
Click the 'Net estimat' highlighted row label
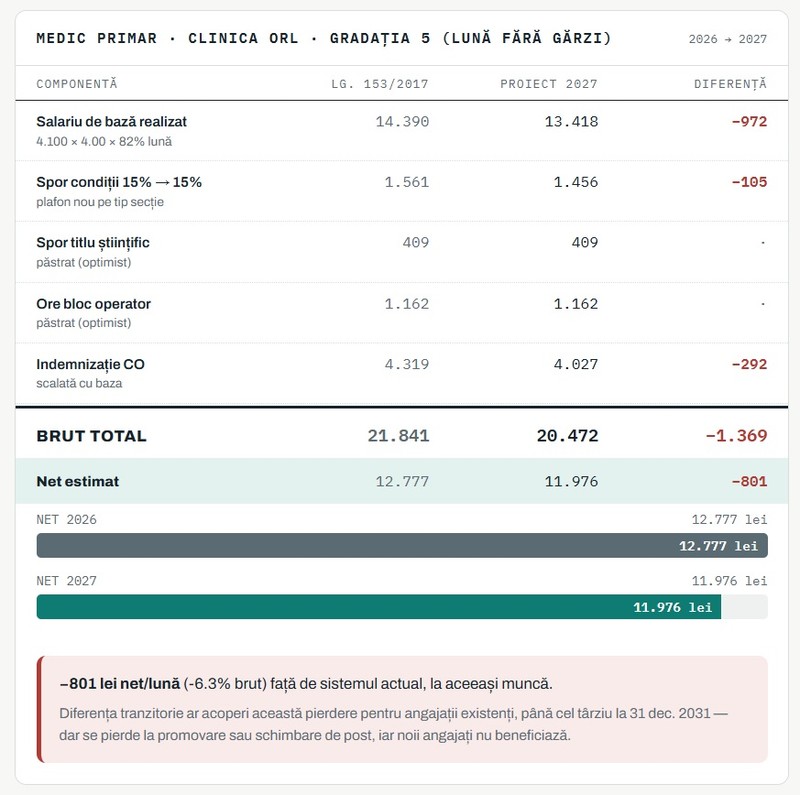pyautogui.click(x=78, y=481)
